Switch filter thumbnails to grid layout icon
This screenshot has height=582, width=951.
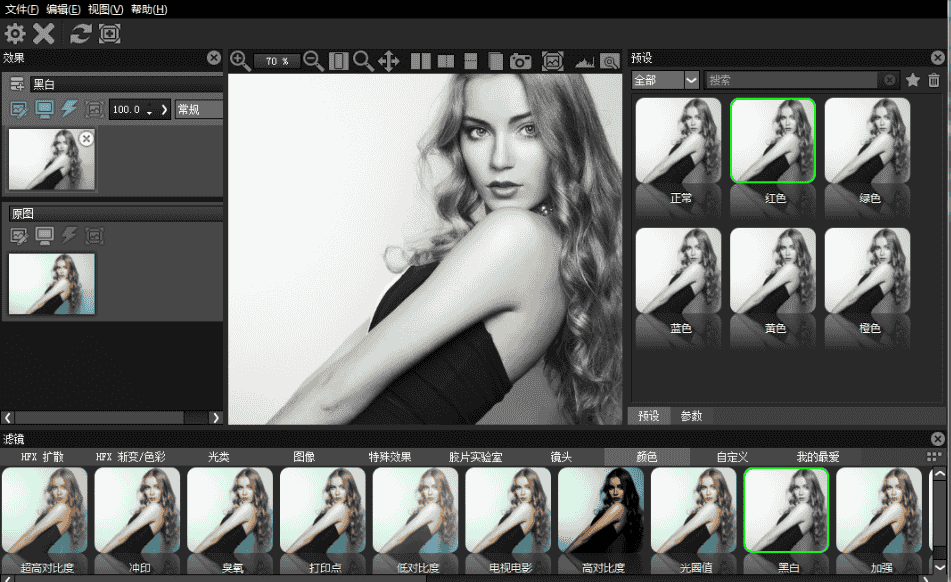[934, 456]
